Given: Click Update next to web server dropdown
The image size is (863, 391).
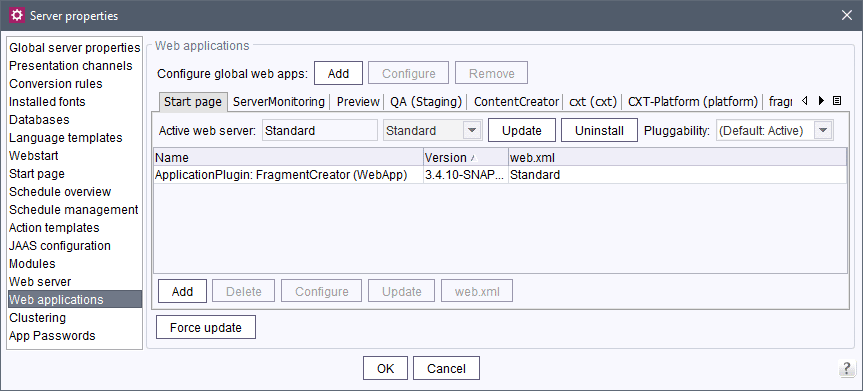Looking at the screenshot, I should (522, 131).
